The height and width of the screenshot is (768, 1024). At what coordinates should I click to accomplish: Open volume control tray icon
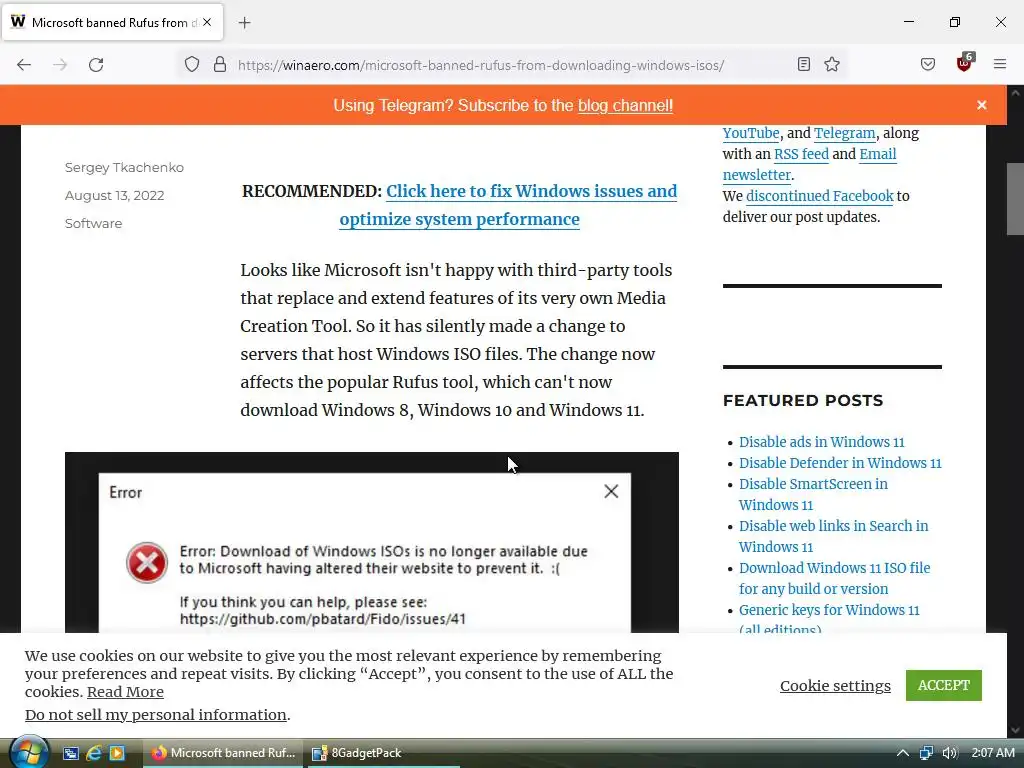(x=950, y=753)
